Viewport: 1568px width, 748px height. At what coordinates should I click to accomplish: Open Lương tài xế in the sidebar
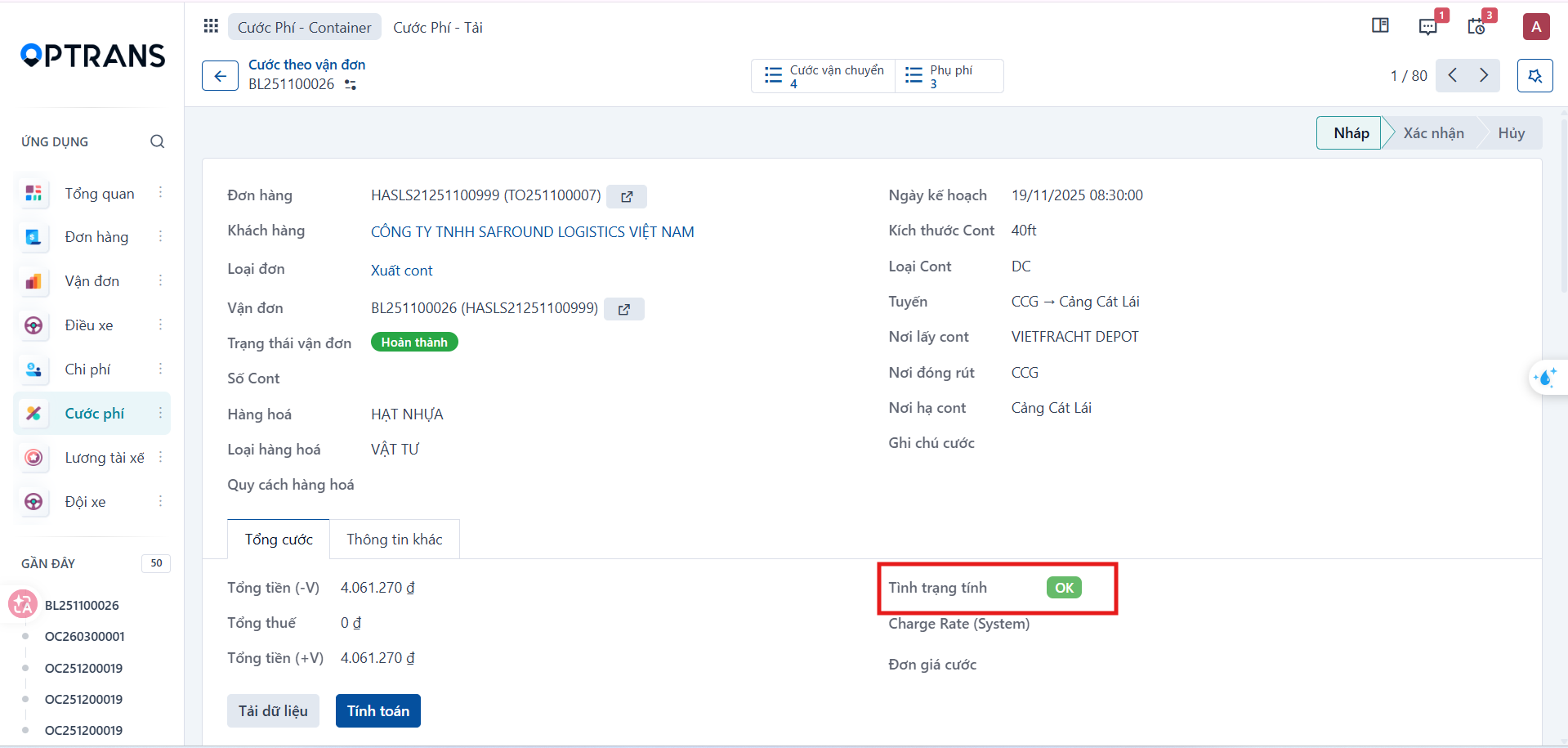(105, 458)
